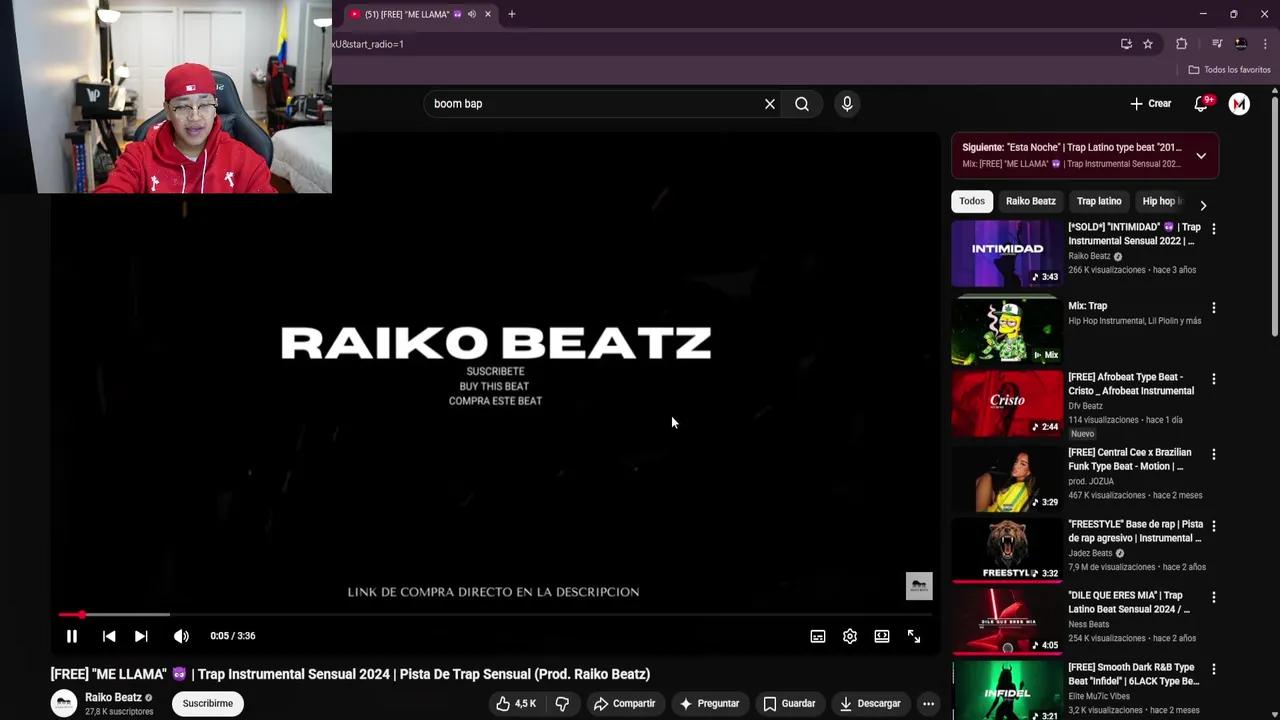Viewport: 1280px width, 720px height.
Task: Start voice search with the microphone
Action: pos(847,103)
